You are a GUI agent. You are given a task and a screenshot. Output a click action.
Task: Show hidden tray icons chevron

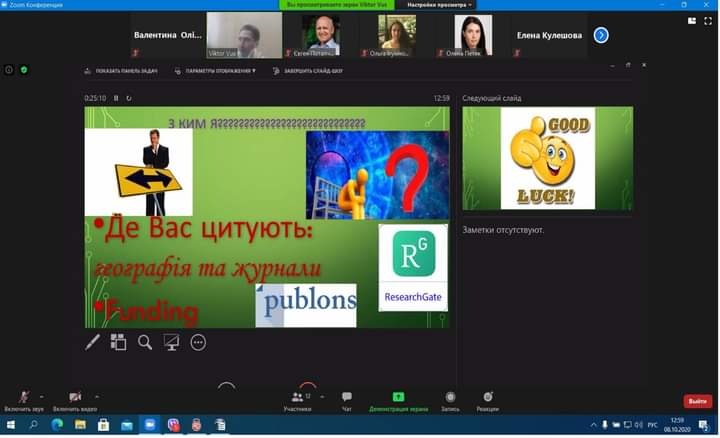point(593,425)
